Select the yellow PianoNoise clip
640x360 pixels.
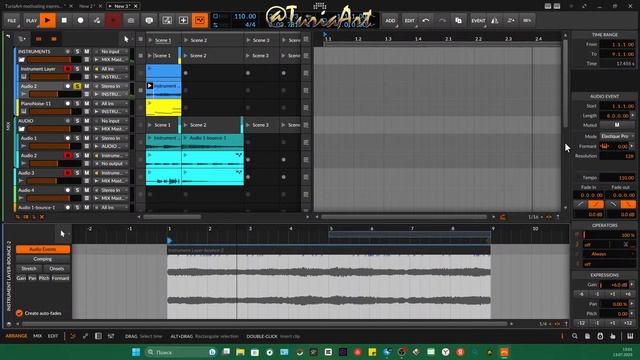(x=163, y=107)
